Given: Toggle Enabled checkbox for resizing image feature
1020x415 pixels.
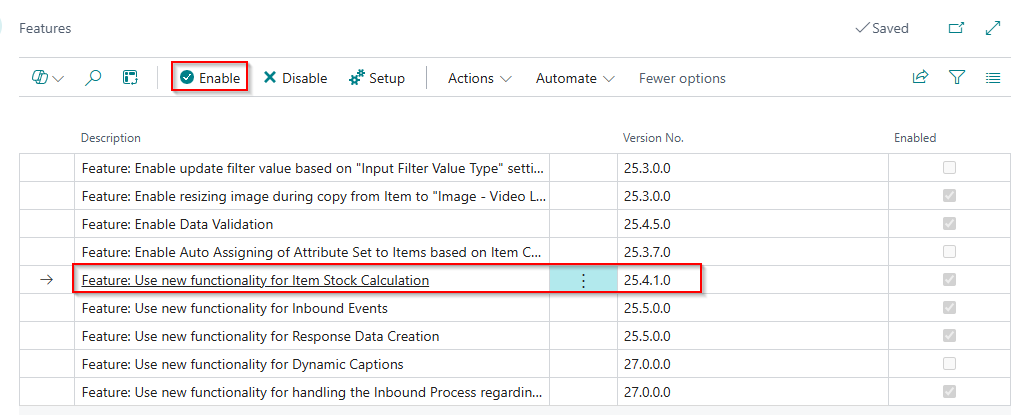Looking at the screenshot, I should [x=950, y=196].
